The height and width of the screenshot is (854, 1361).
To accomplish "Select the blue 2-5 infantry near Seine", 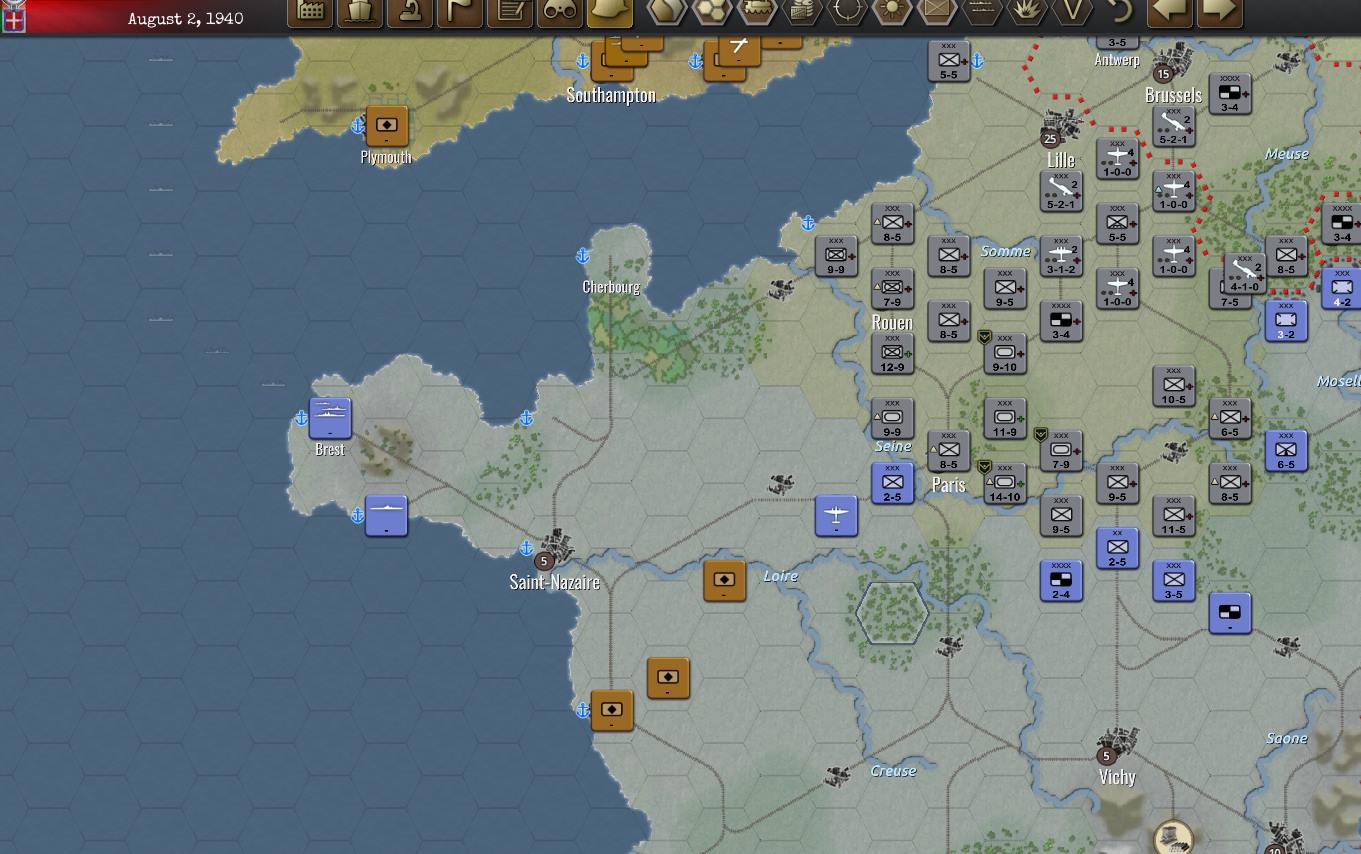I will [892, 483].
